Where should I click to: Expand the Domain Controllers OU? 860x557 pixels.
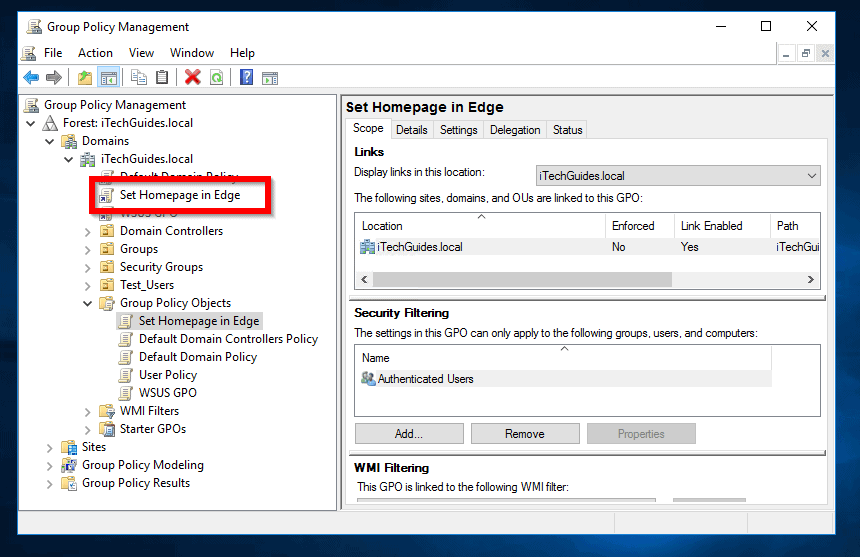(88, 232)
